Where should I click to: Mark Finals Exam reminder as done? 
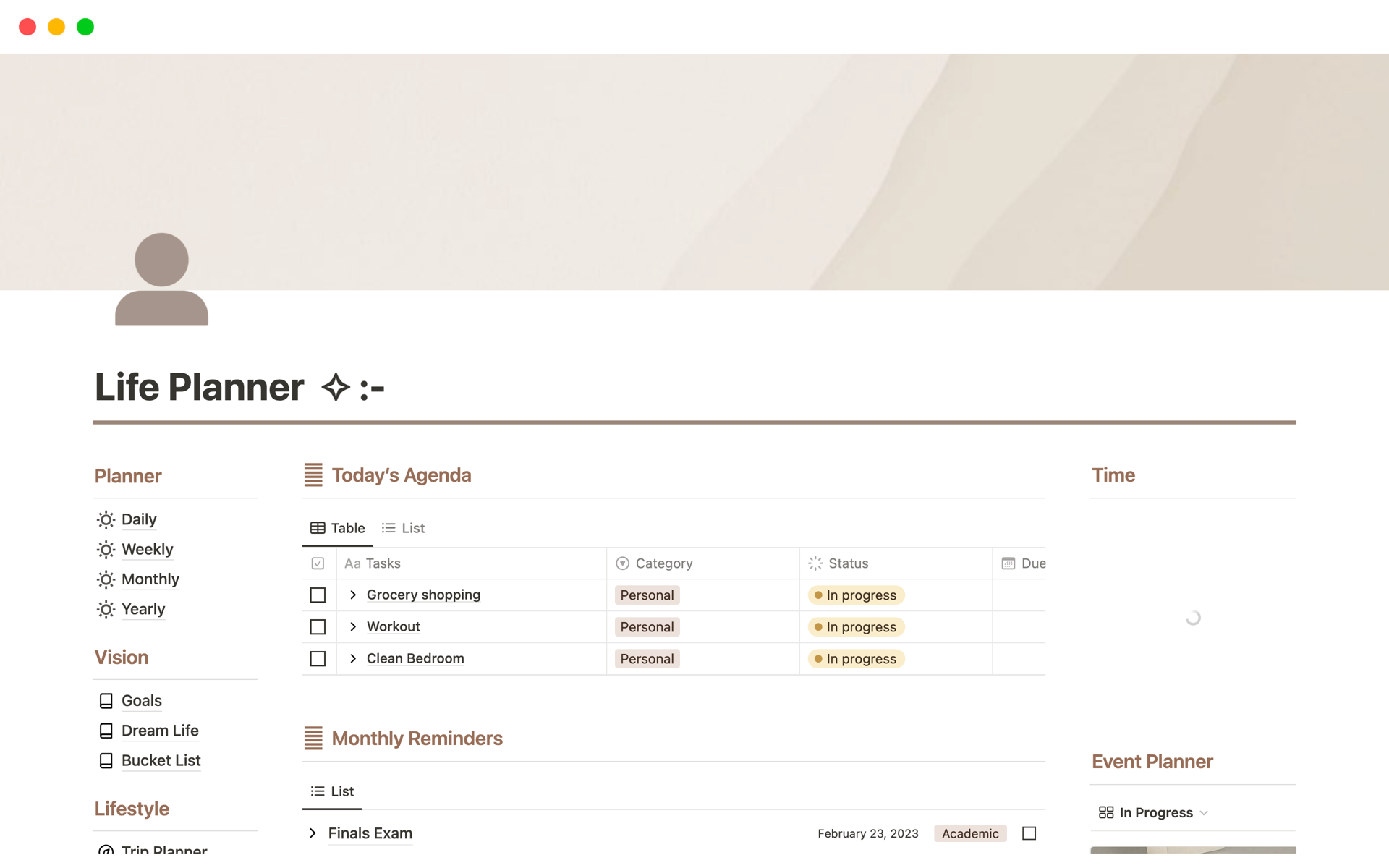(1029, 833)
